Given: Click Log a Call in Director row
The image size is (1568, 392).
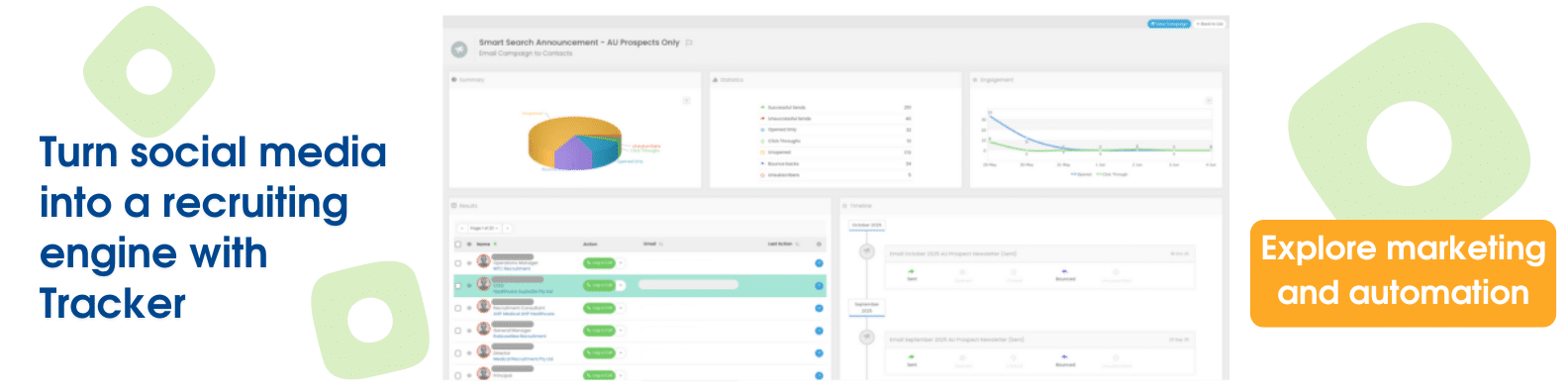Looking at the screenshot, I should [x=599, y=353].
